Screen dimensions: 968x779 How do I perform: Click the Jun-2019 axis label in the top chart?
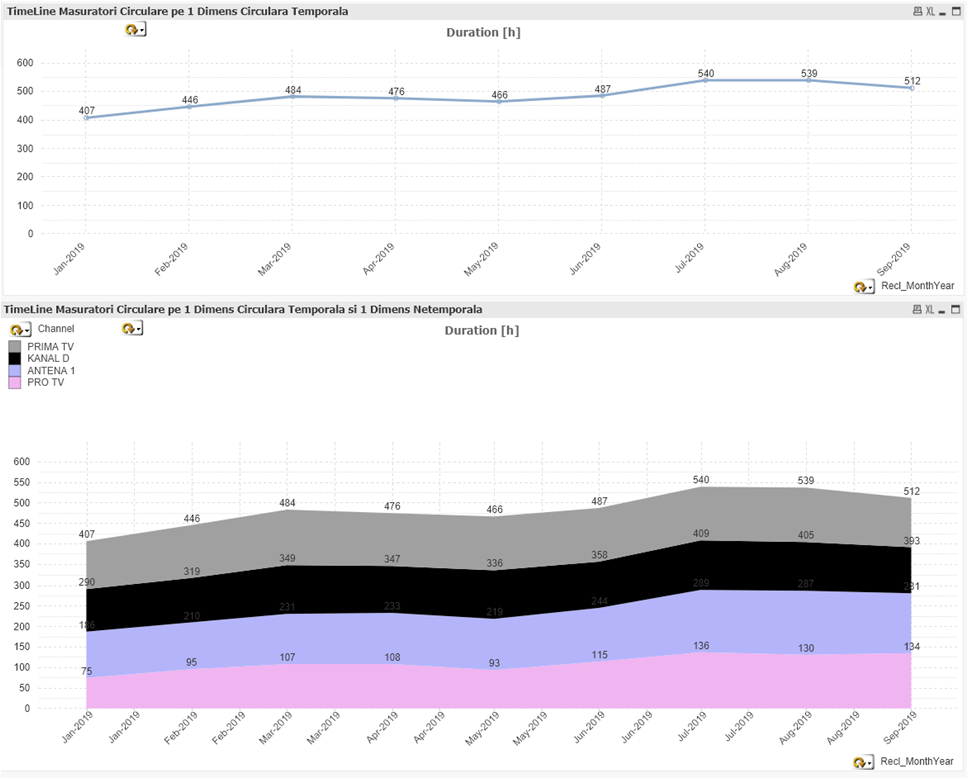585,259
